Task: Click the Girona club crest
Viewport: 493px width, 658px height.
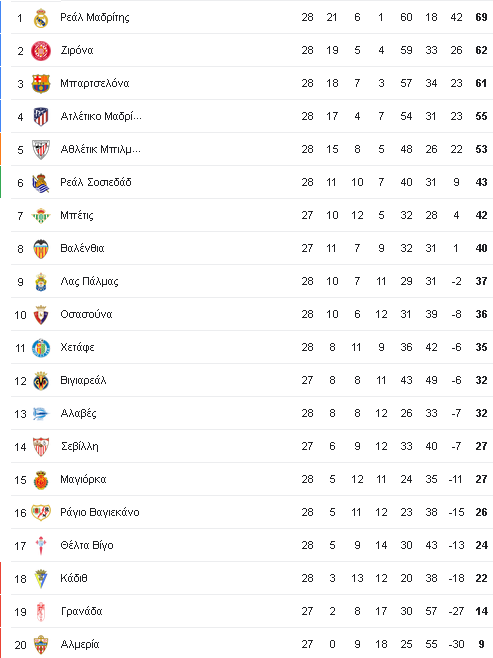Action: (41, 51)
